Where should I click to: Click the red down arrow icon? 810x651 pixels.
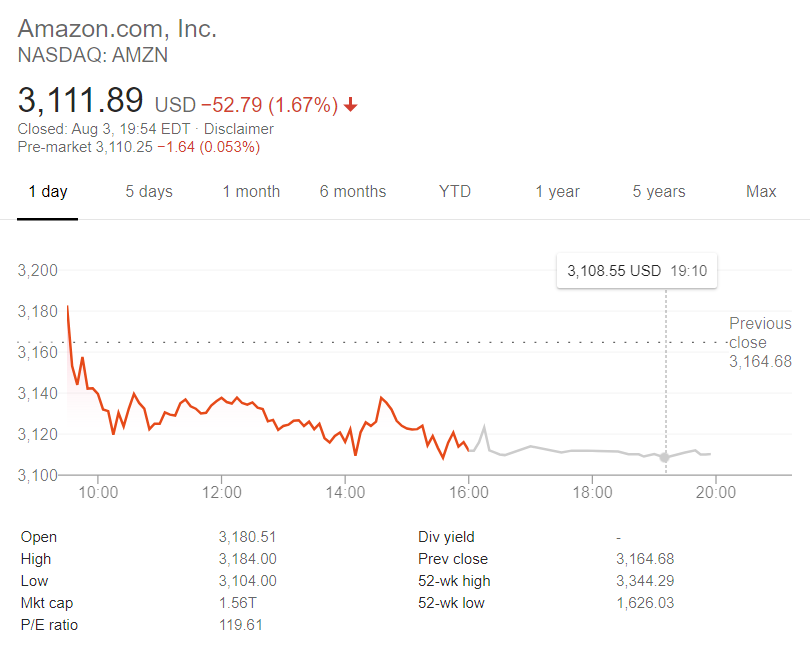pyautogui.click(x=351, y=105)
